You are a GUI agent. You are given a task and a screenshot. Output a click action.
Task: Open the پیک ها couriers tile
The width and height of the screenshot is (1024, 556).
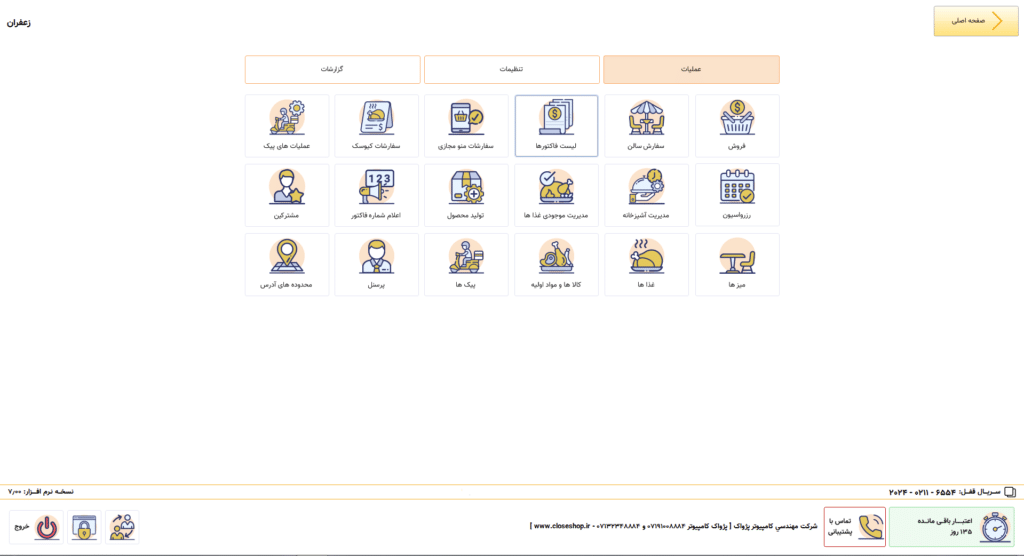point(466,264)
